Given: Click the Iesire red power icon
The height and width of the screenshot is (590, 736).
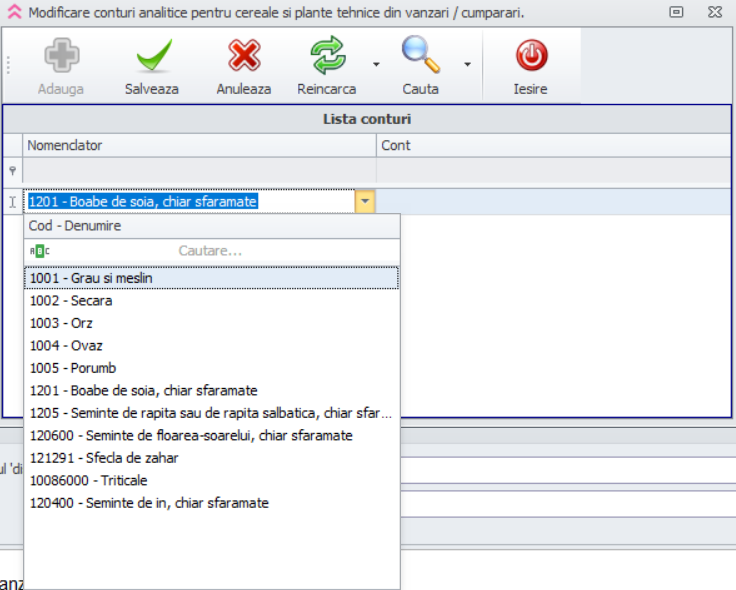Looking at the screenshot, I should 531,57.
